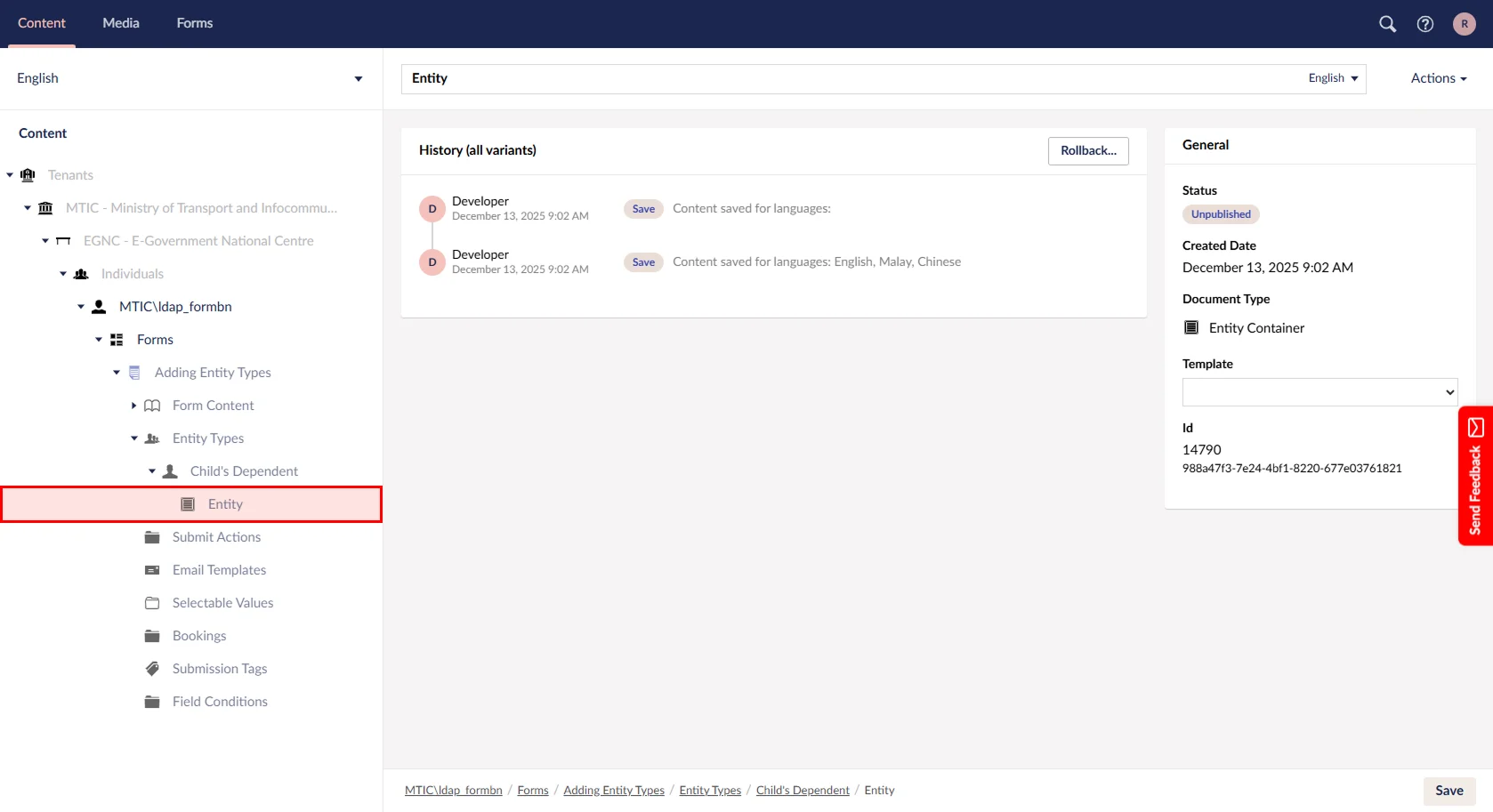Open the help question mark icon
The height and width of the screenshot is (812, 1493).
pos(1425,24)
